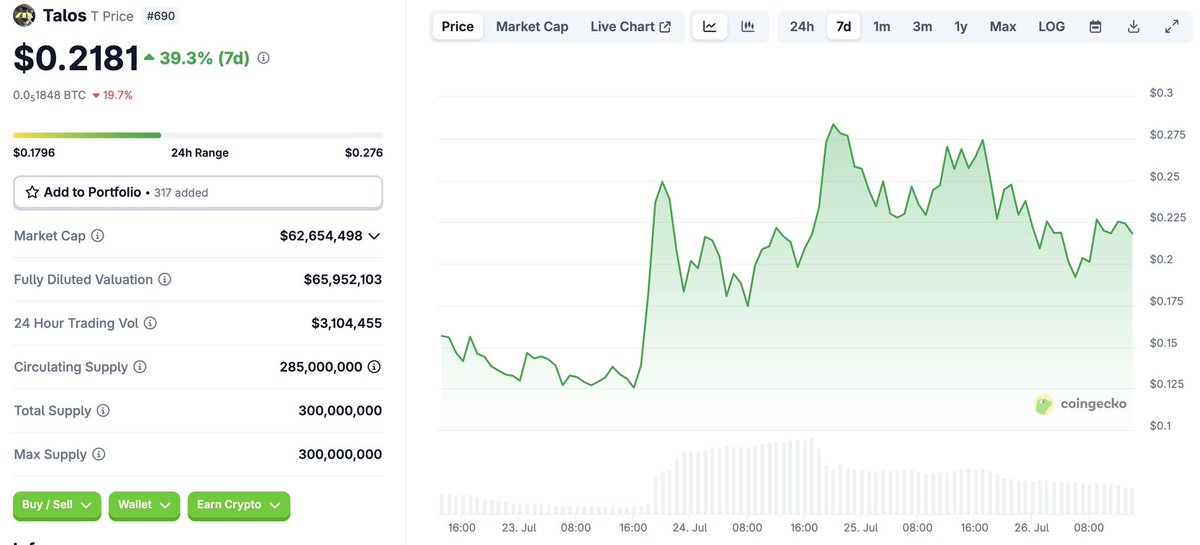The height and width of the screenshot is (545, 1200).
Task: Set chart range to 1y
Action: point(961,27)
